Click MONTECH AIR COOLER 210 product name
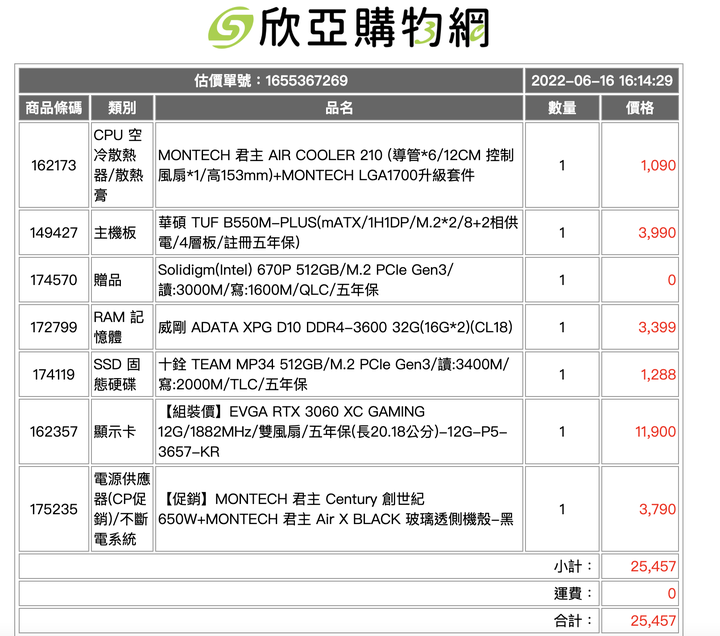 coord(336,165)
